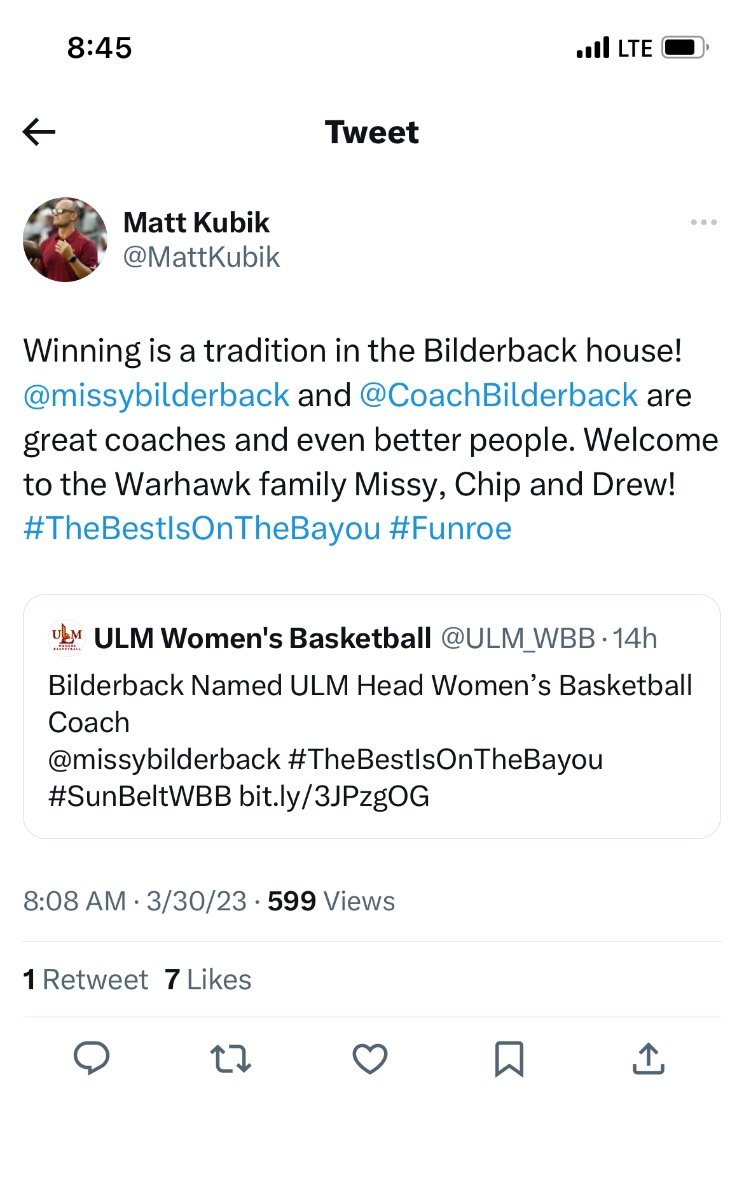Tap the reply speech bubble icon

pyautogui.click(x=92, y=1058)
